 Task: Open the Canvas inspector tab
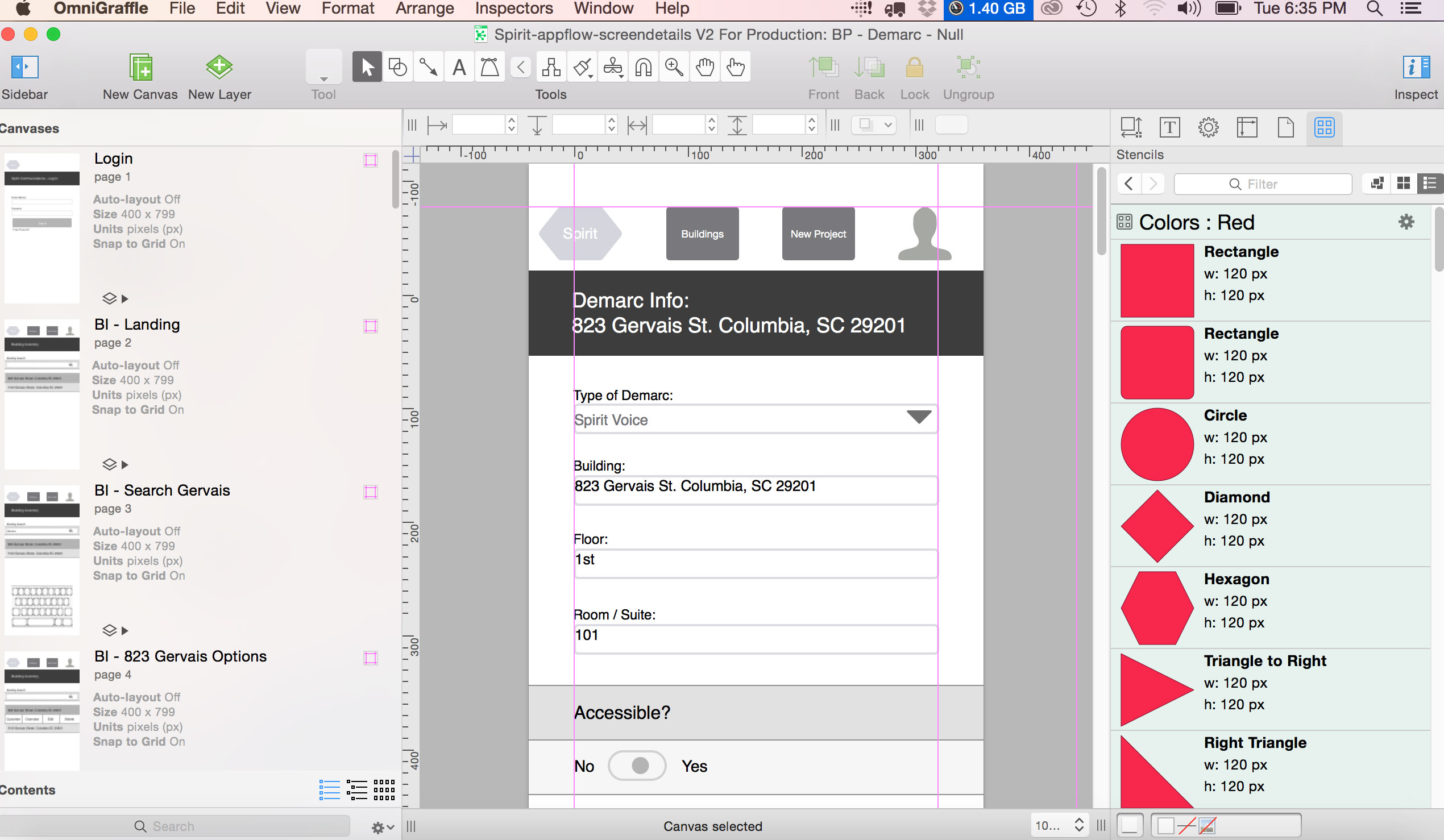1247,127
